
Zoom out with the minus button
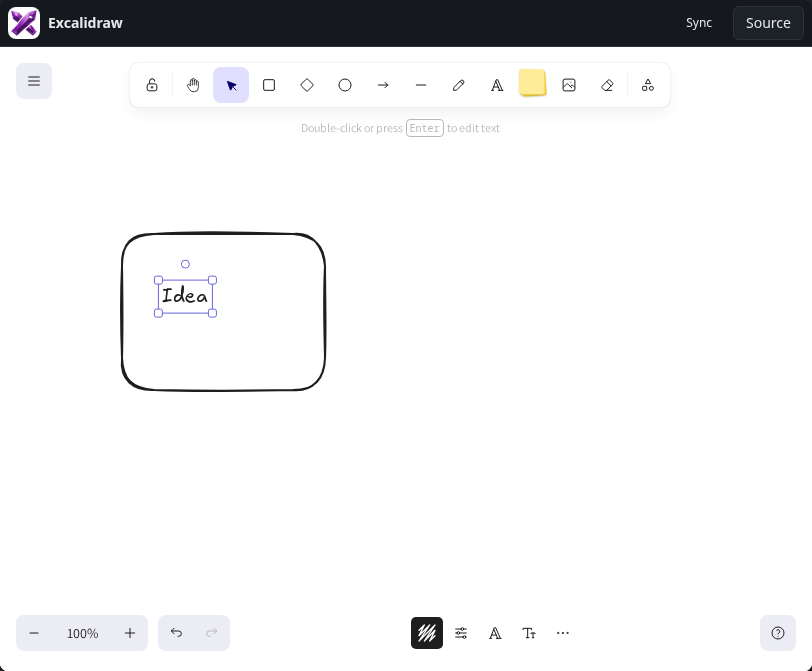(x=34, y=633)
